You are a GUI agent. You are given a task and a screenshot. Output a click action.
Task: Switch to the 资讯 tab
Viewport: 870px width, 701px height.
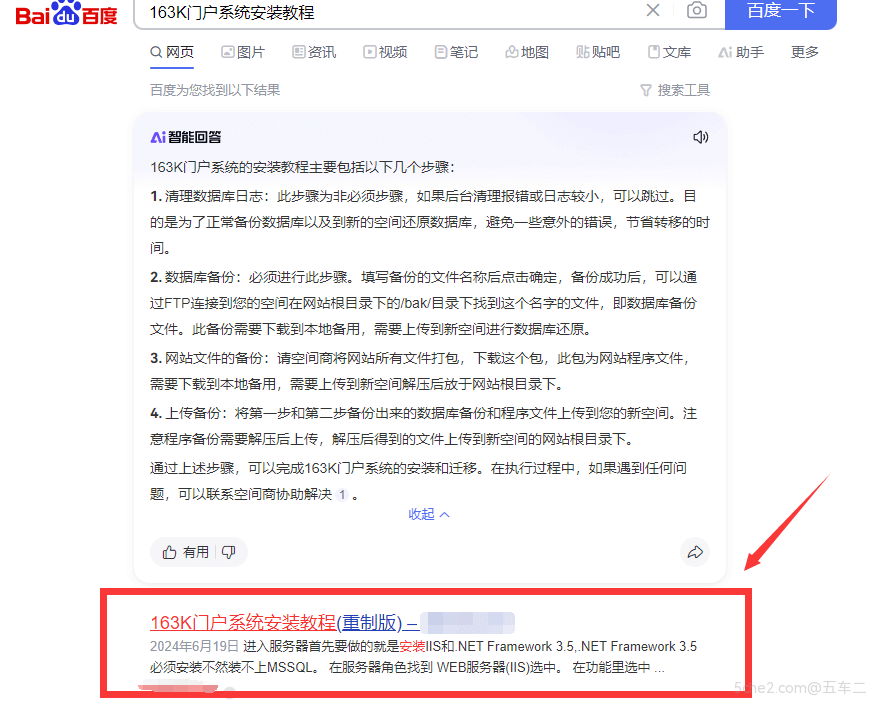coord(314,52)
